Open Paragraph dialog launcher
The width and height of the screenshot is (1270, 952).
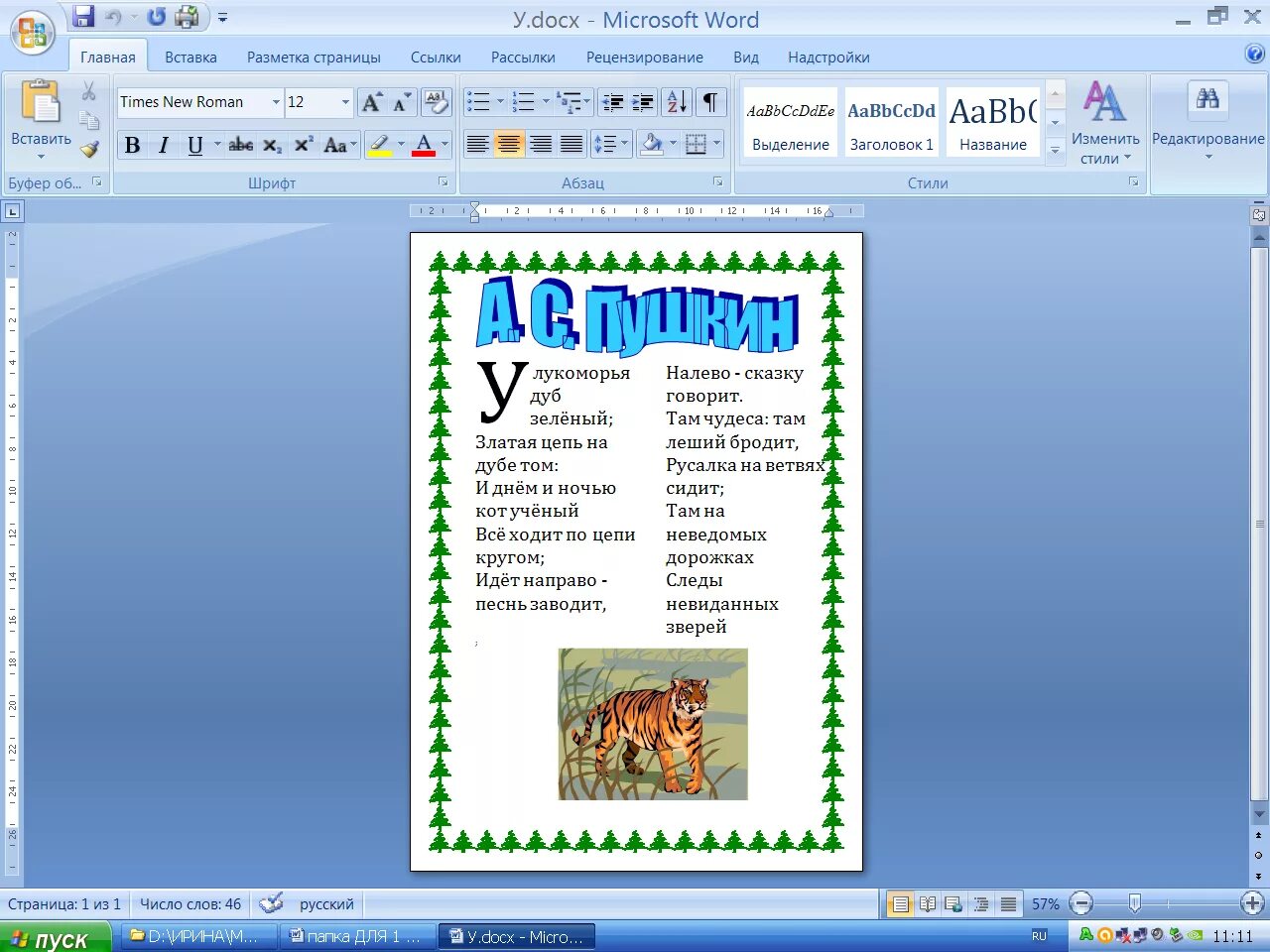717,182
